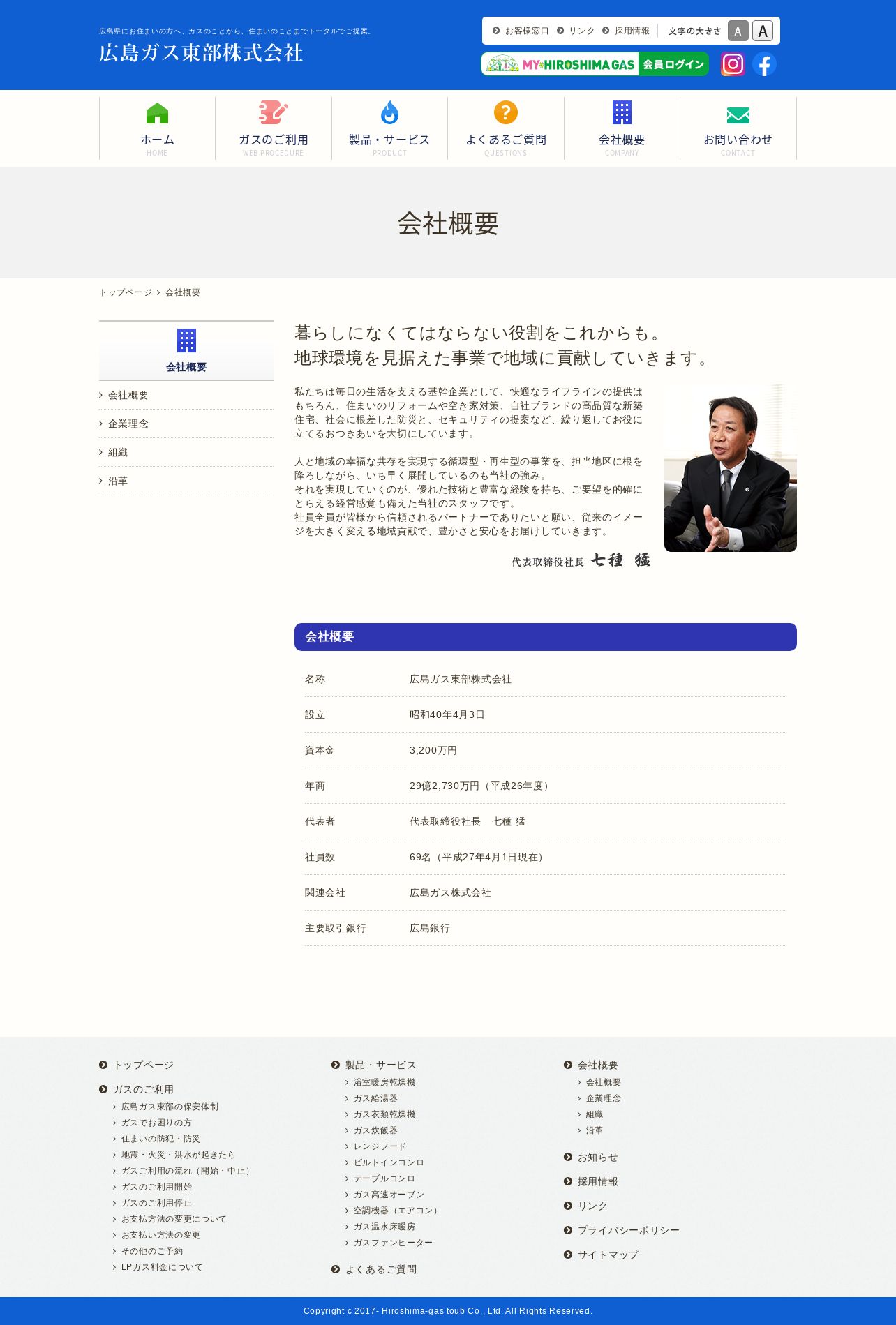896x1325 pixels.
Task: Click arrow icon beside お客様窓口
Action: click(496, 31)
